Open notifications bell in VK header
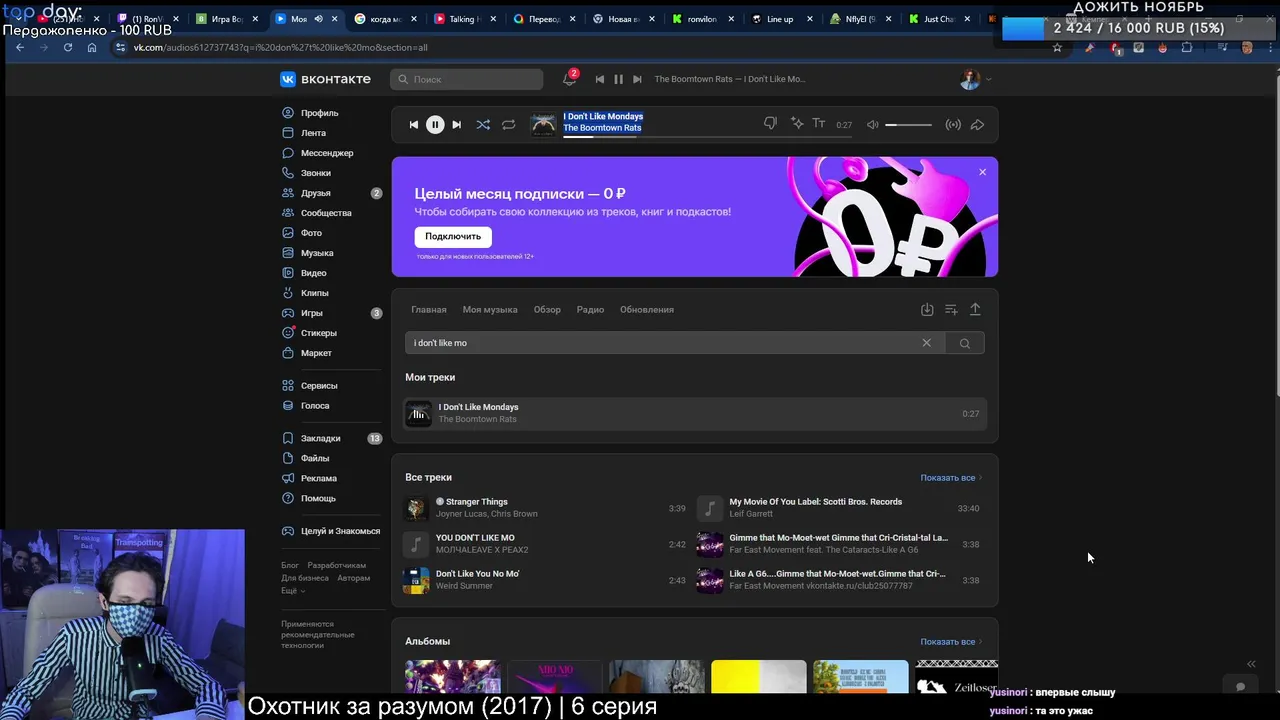 [569, 79]
